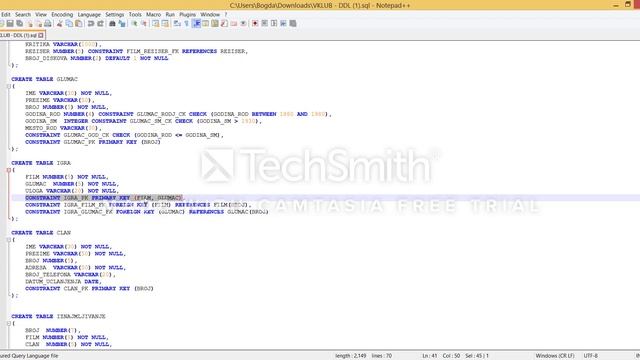
Task: Collapse the CREATE TABLE CLAN block
Action: point(9,240)
